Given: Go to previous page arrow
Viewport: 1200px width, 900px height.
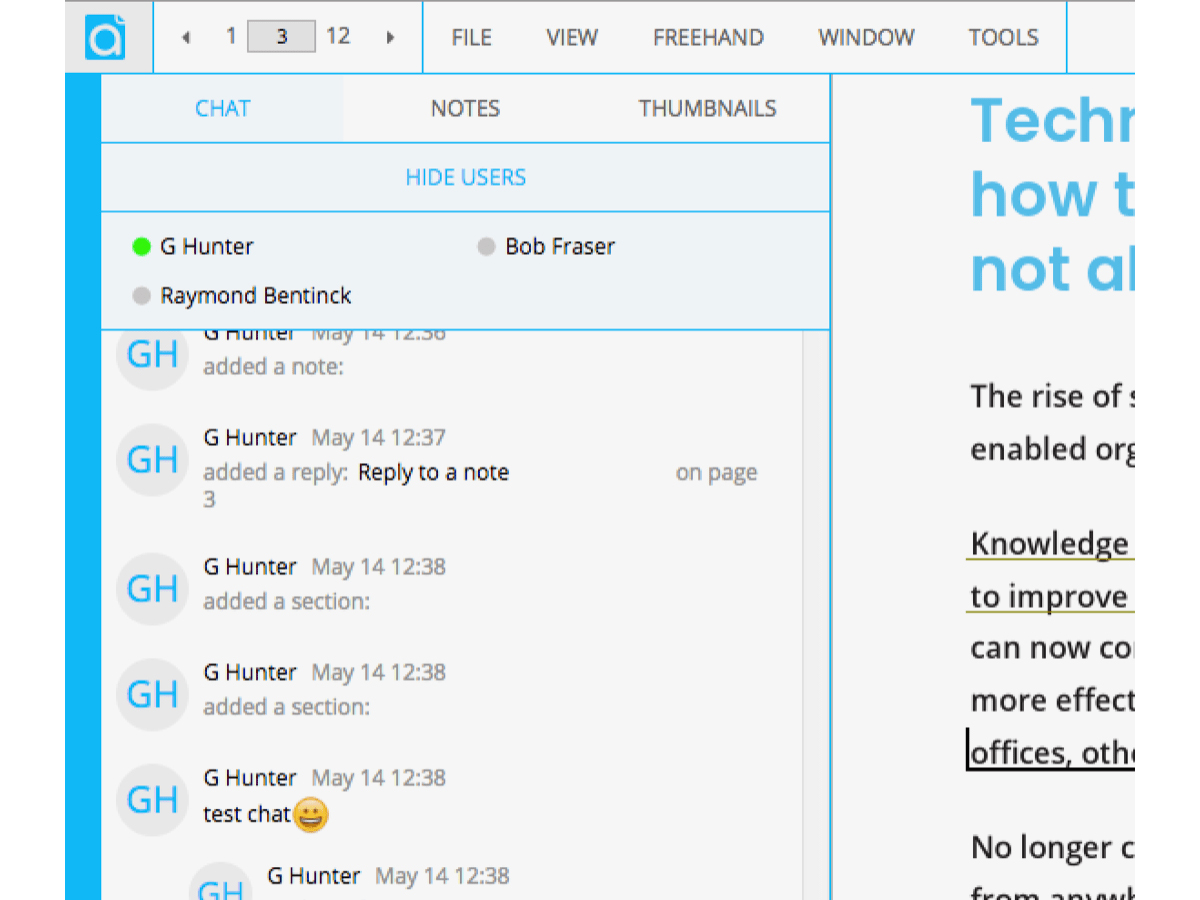Looking at the screenshot, I should (x=186, y=38).
